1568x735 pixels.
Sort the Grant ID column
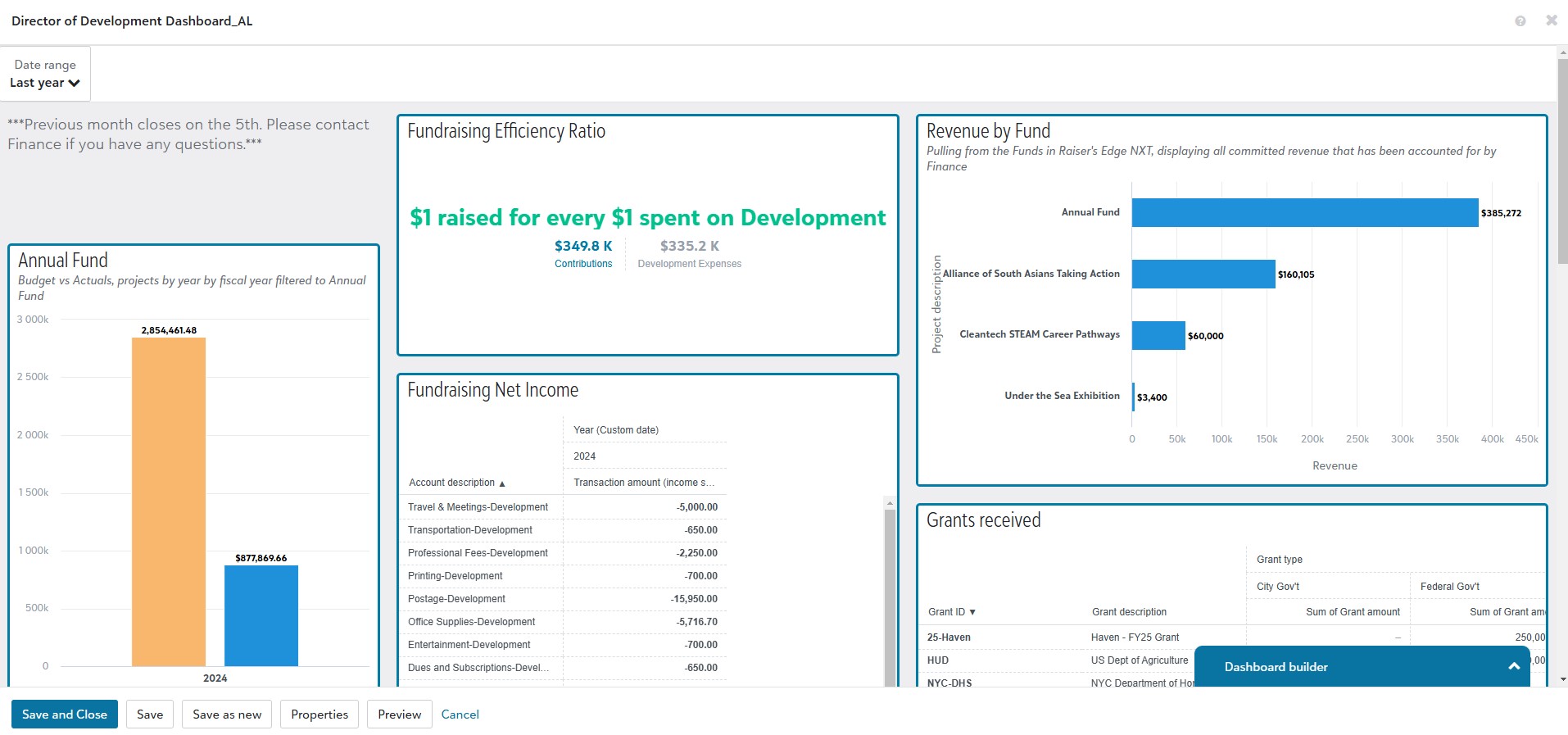pyautogui.click(x=972, y=613)
